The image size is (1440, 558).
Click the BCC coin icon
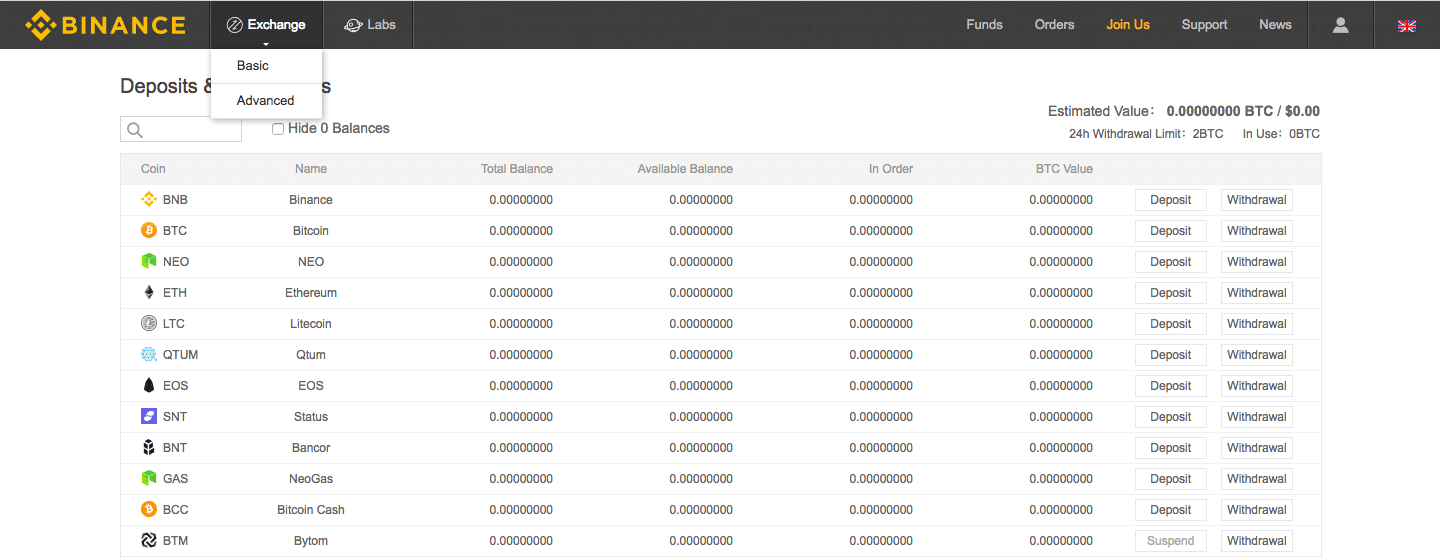point(149,510)
